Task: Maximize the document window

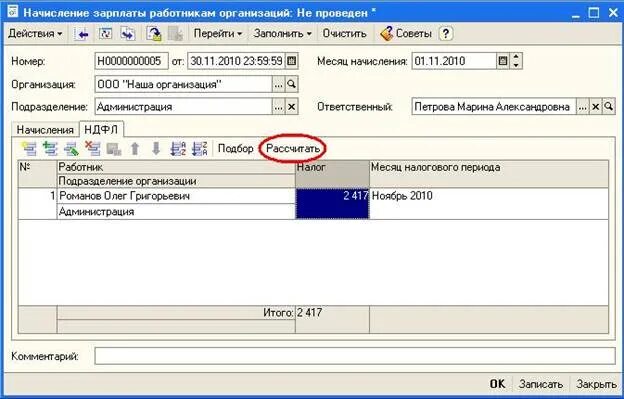Action: pos(593,13)
